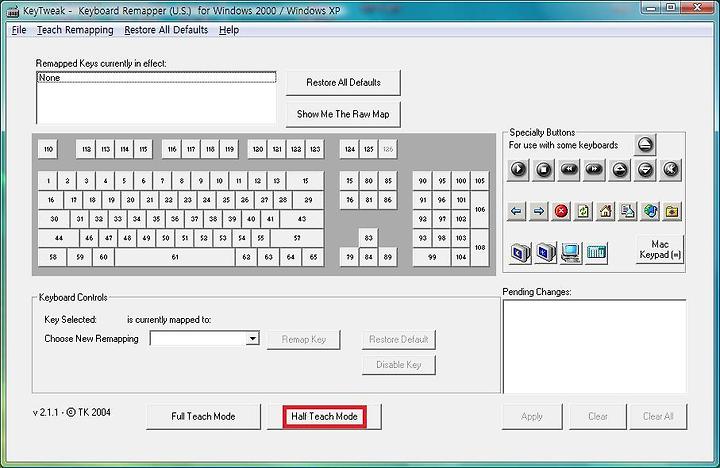Image resolution: width=720 pixels, height=468 pixels.
Task: Click the first monitor power icon button
Action: coord(520,252)
